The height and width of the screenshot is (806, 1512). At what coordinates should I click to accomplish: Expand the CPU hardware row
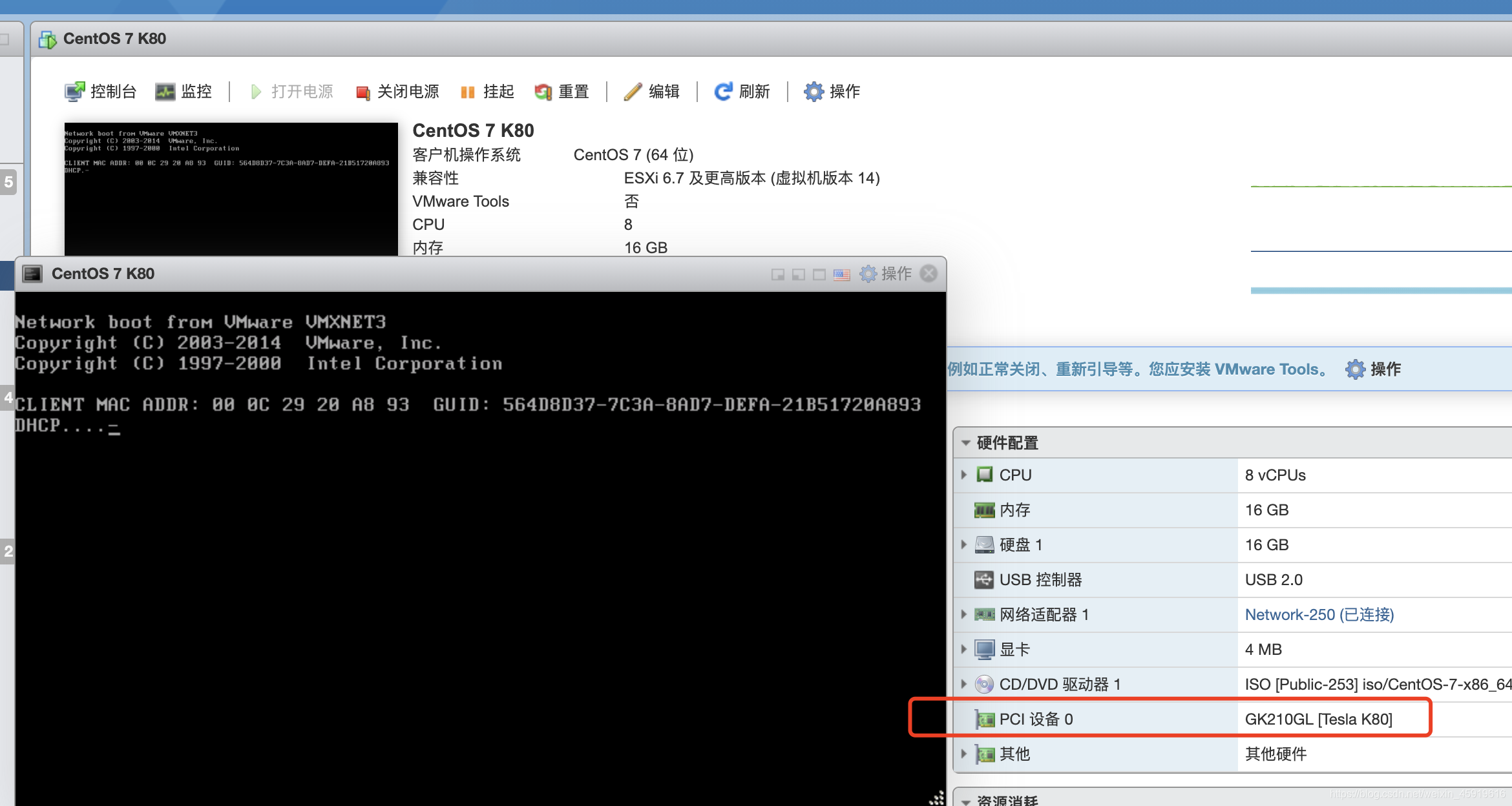[x=964, y=475]
